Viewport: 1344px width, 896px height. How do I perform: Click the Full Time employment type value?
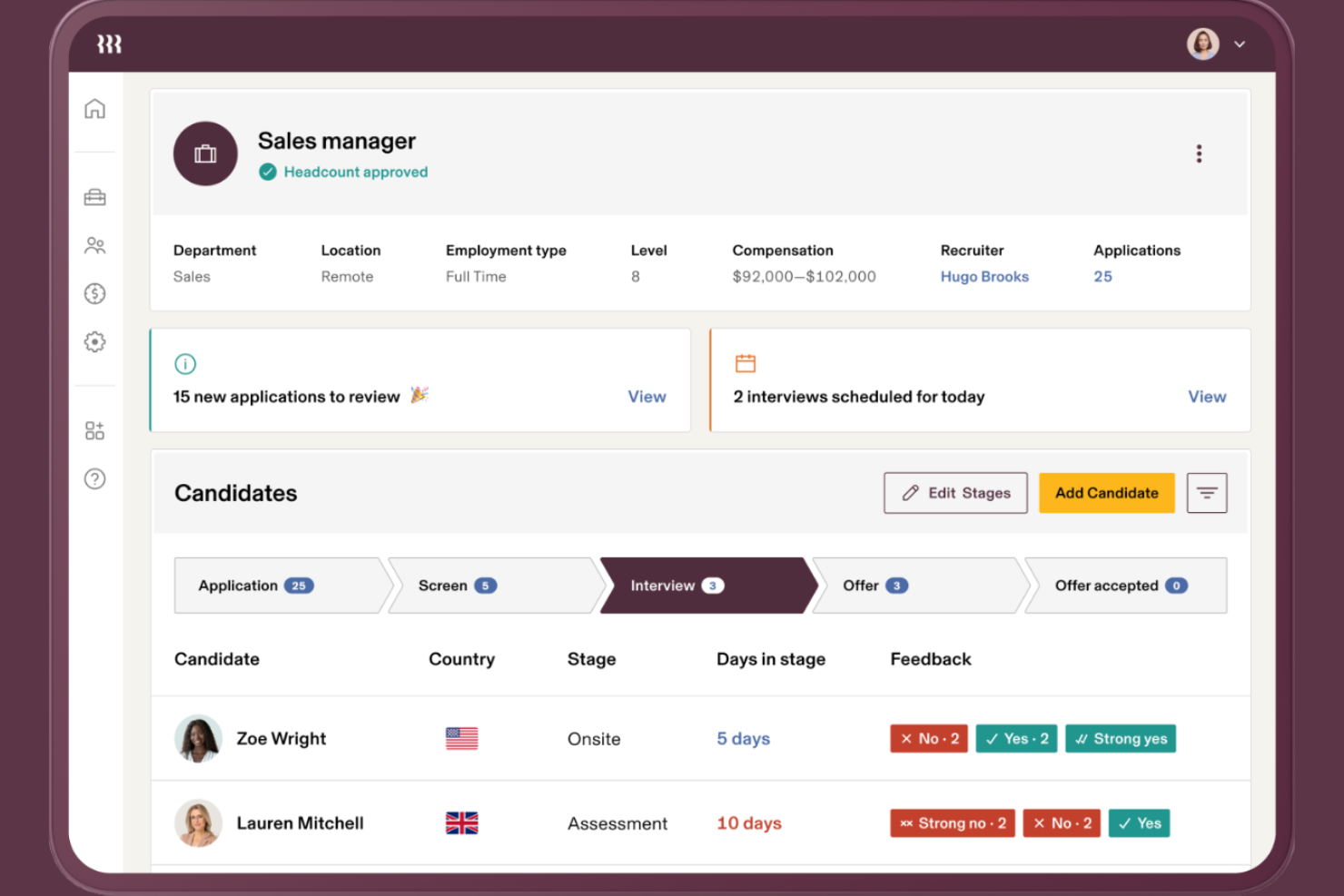click(x=476, y=276)
